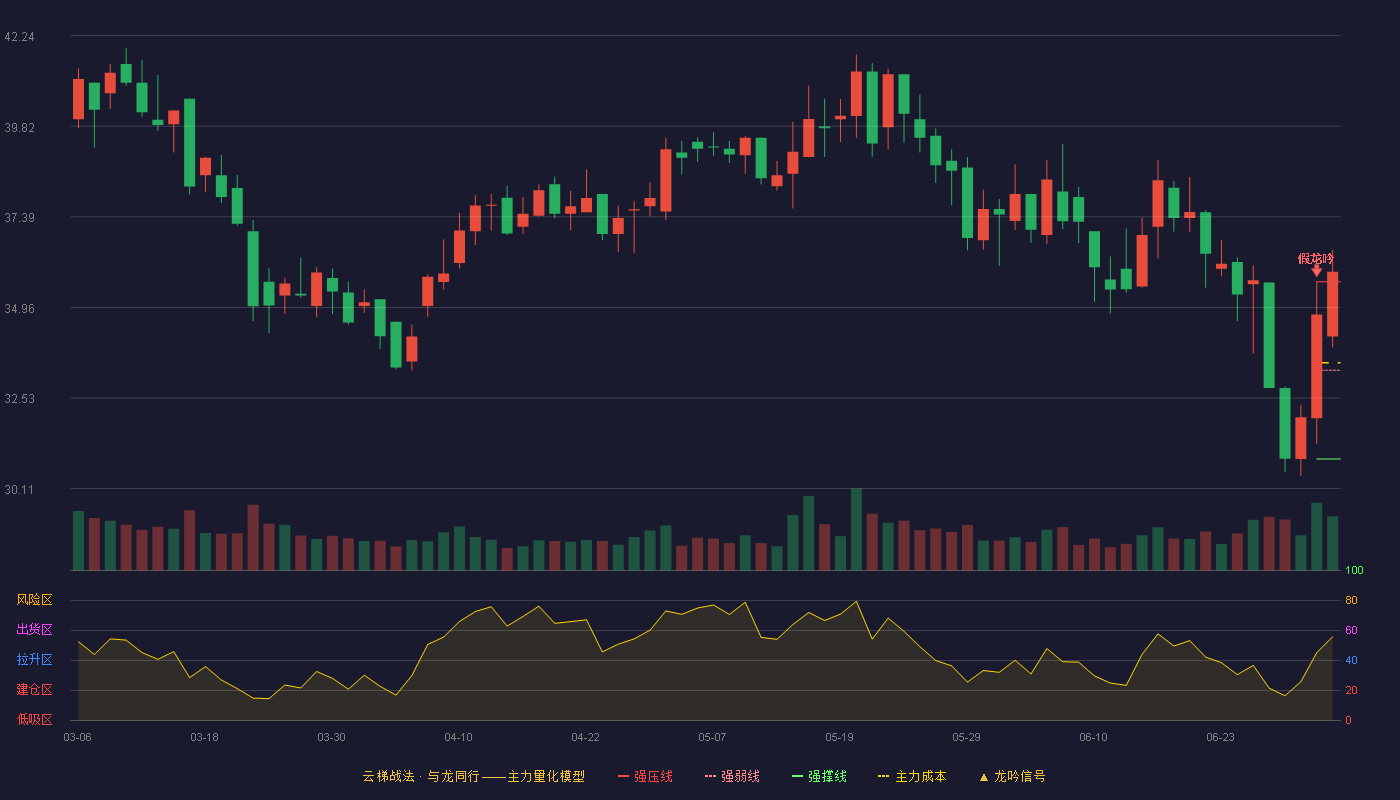The height and width of the screenshot is (800, 1400).
Task: Toggle the 强撑线 legend entry
Action: (x=819, y=776)
